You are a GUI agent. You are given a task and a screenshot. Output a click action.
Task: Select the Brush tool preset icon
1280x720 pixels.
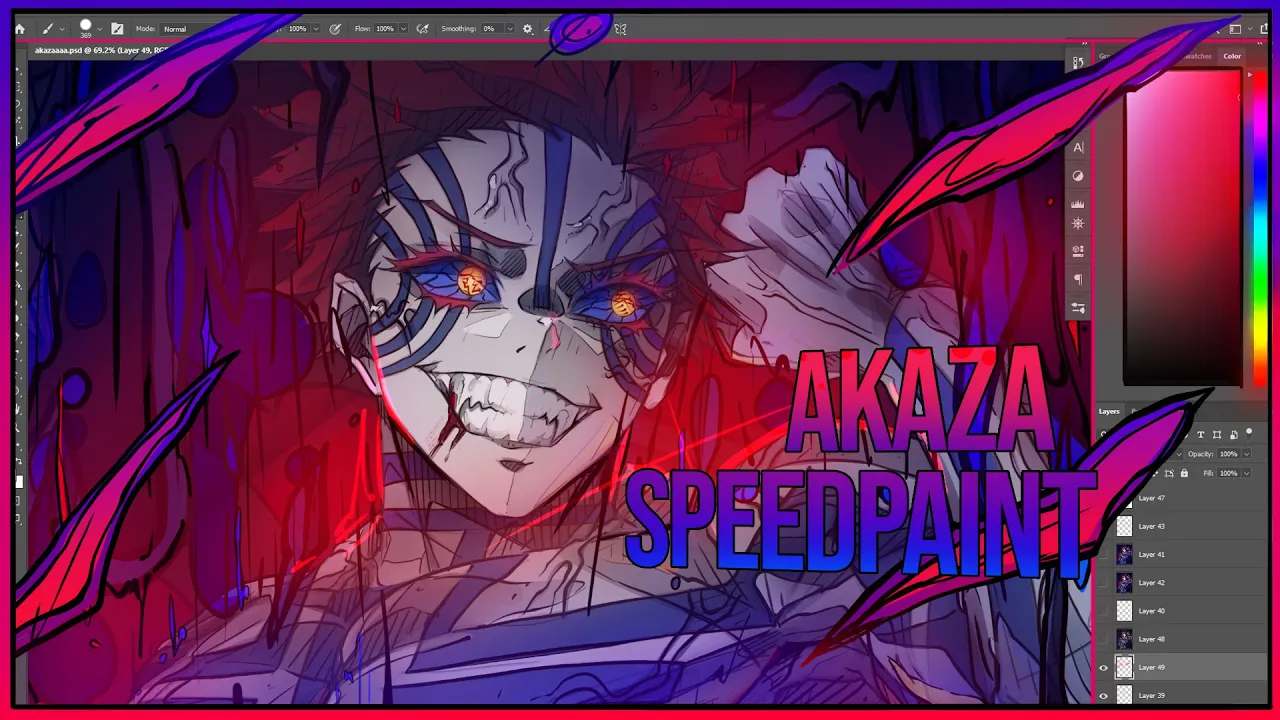(x=47, y=29)
